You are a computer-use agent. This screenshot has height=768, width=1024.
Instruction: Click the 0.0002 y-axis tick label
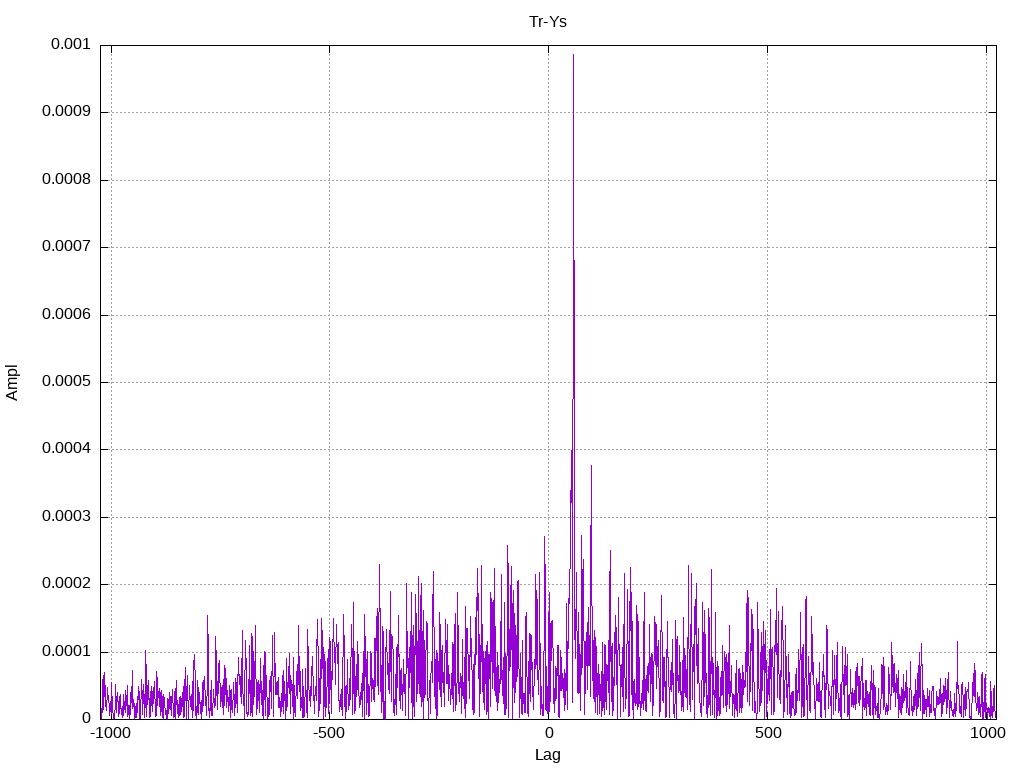pos(67,584)
